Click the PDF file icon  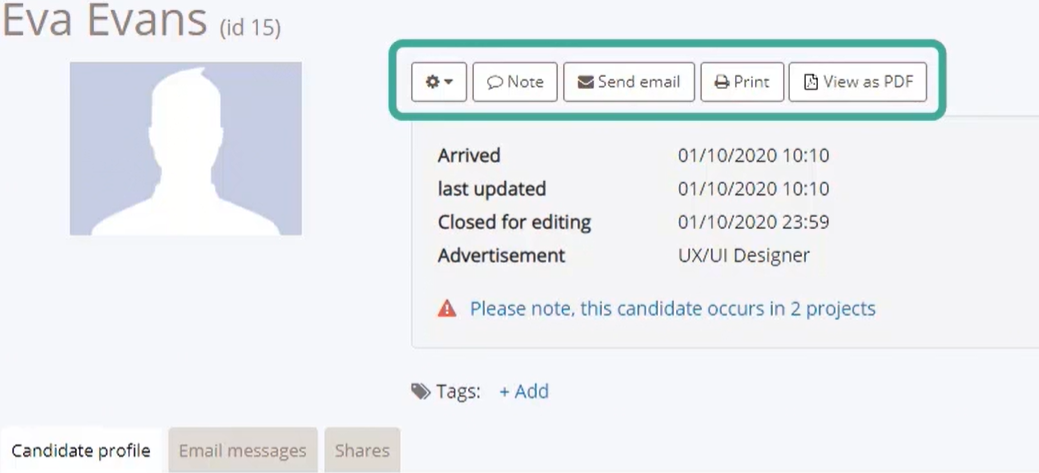(810, 82)
